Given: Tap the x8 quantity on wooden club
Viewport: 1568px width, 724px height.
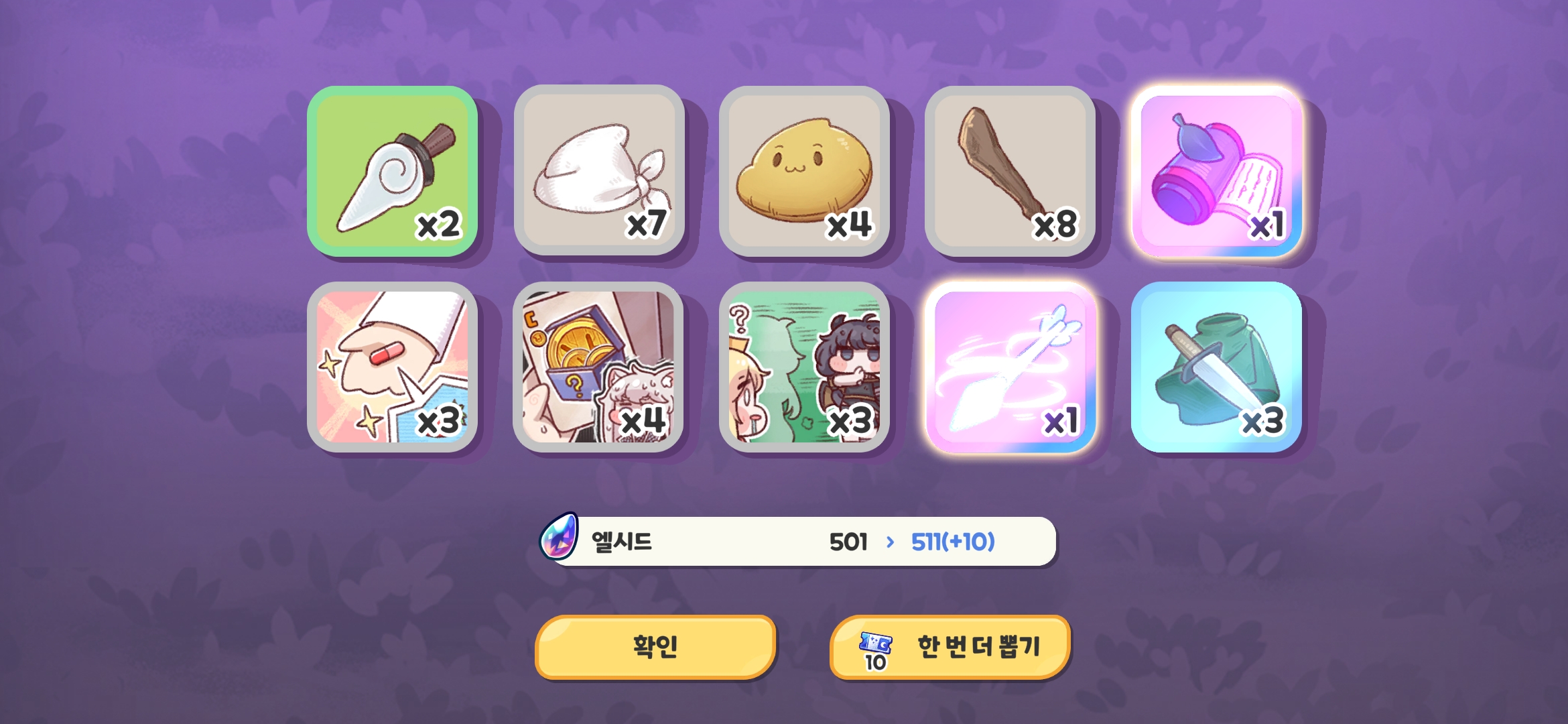Looking at the screenshot, I should pyautogui.click(x=1056, y=225).
